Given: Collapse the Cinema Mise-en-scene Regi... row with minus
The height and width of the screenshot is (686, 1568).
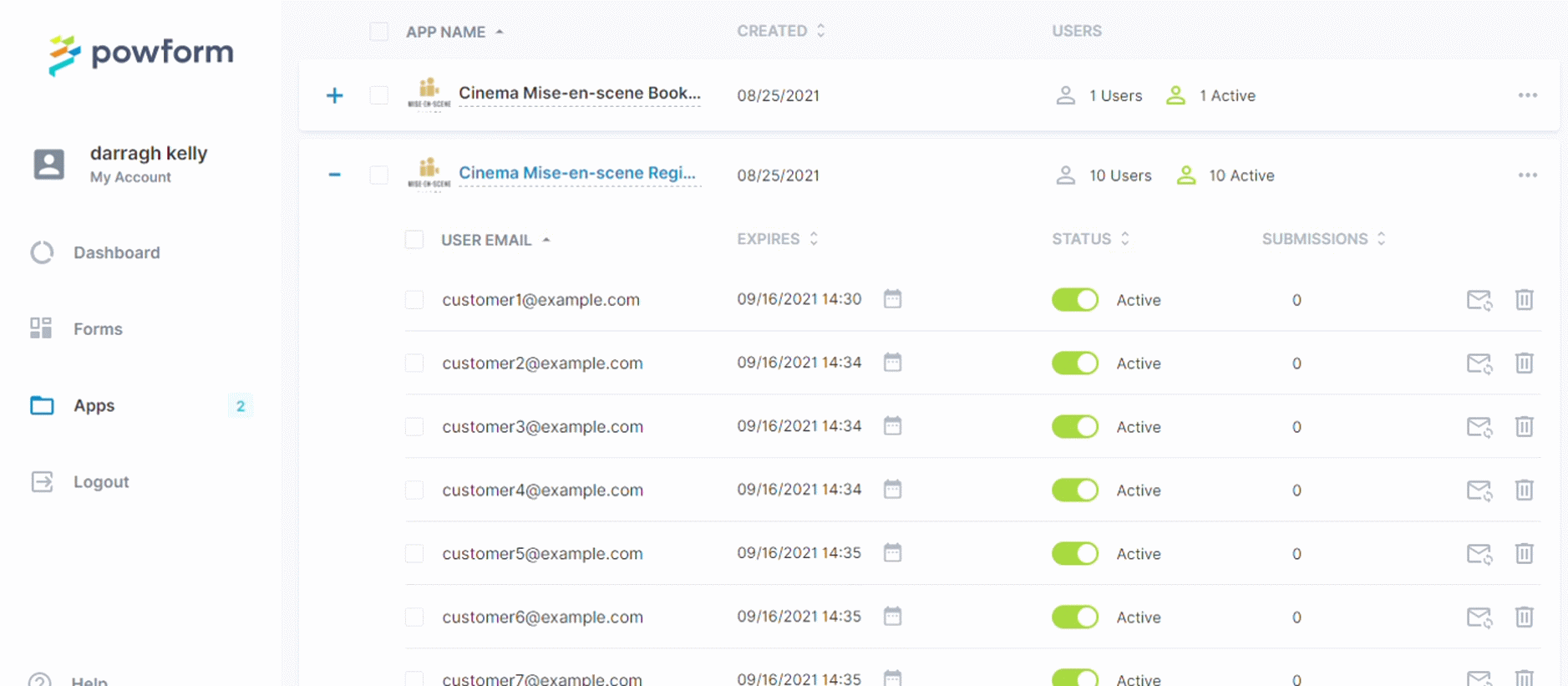Looking at the screenshot, I should tap(334, 175).
